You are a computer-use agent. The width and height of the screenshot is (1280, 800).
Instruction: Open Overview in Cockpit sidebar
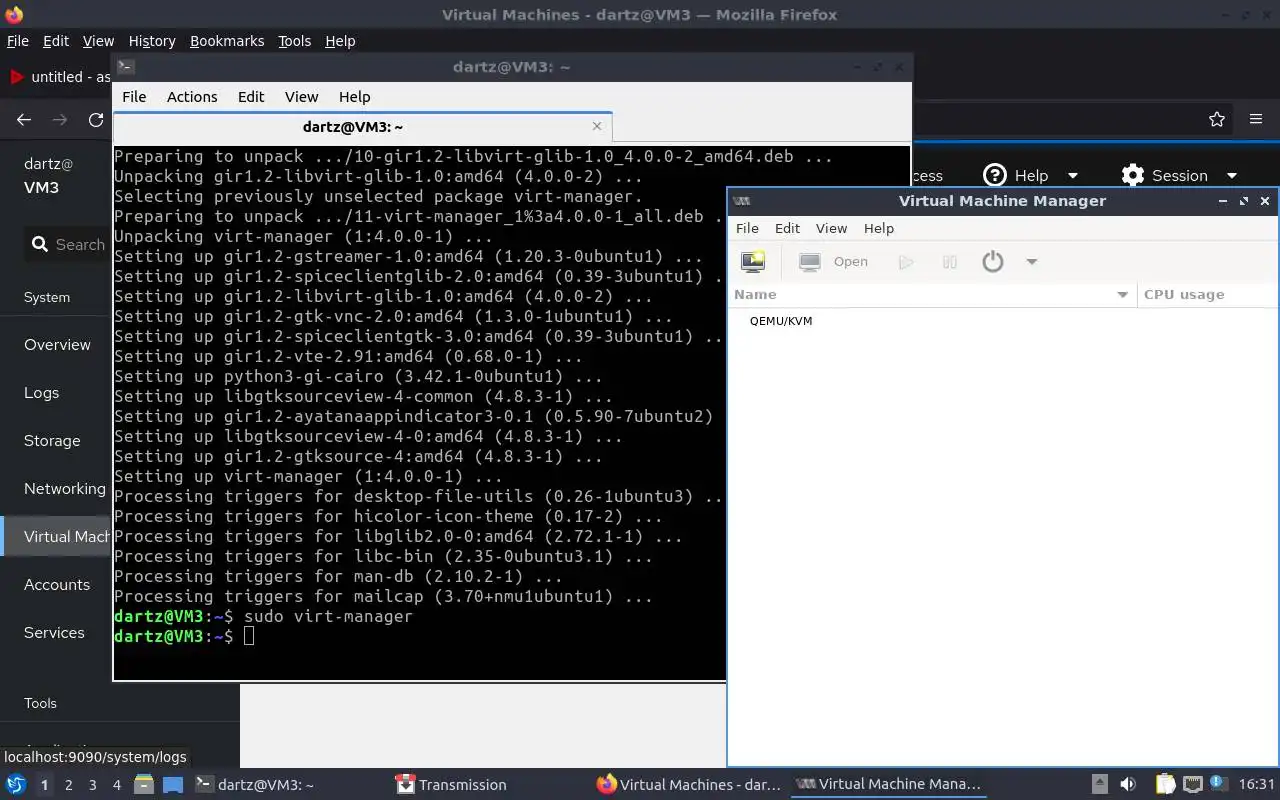(57, 344)
